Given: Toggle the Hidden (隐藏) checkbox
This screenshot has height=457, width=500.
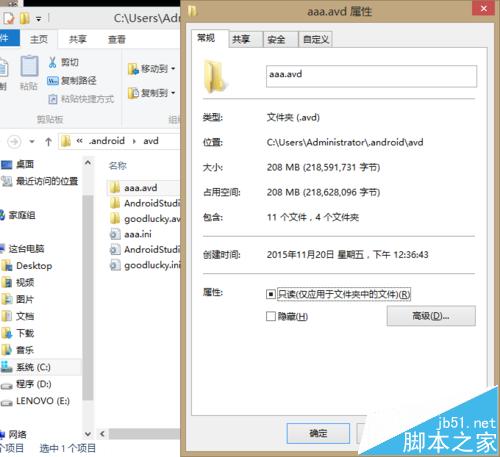Looking at the screenshot, I should coord(271,316).
